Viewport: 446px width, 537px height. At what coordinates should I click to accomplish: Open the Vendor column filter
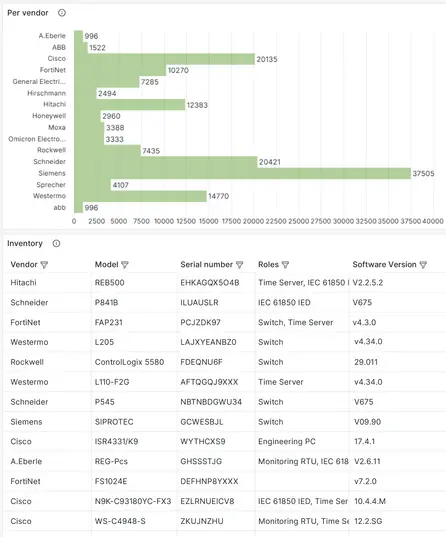pos(44,265)
